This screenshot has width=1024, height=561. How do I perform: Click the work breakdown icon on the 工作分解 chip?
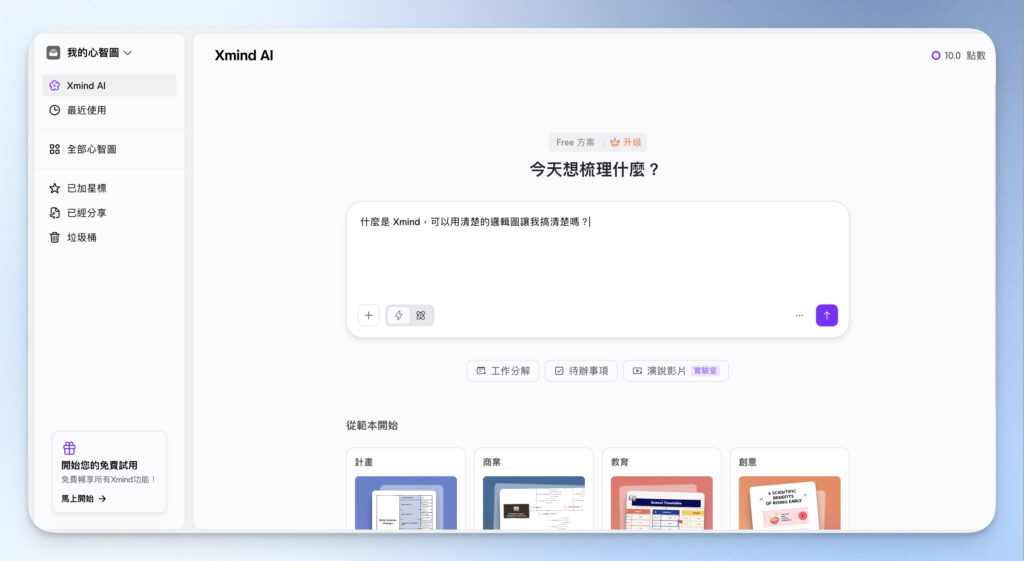pos(481,371)
